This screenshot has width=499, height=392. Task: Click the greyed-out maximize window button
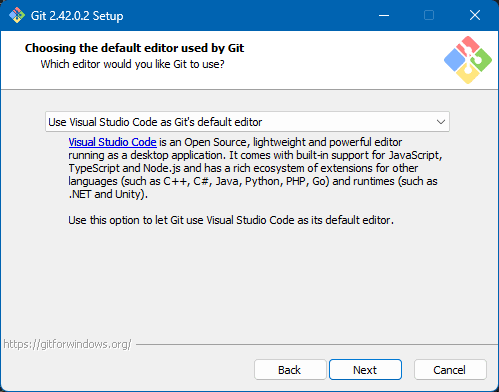click(429, 15)
